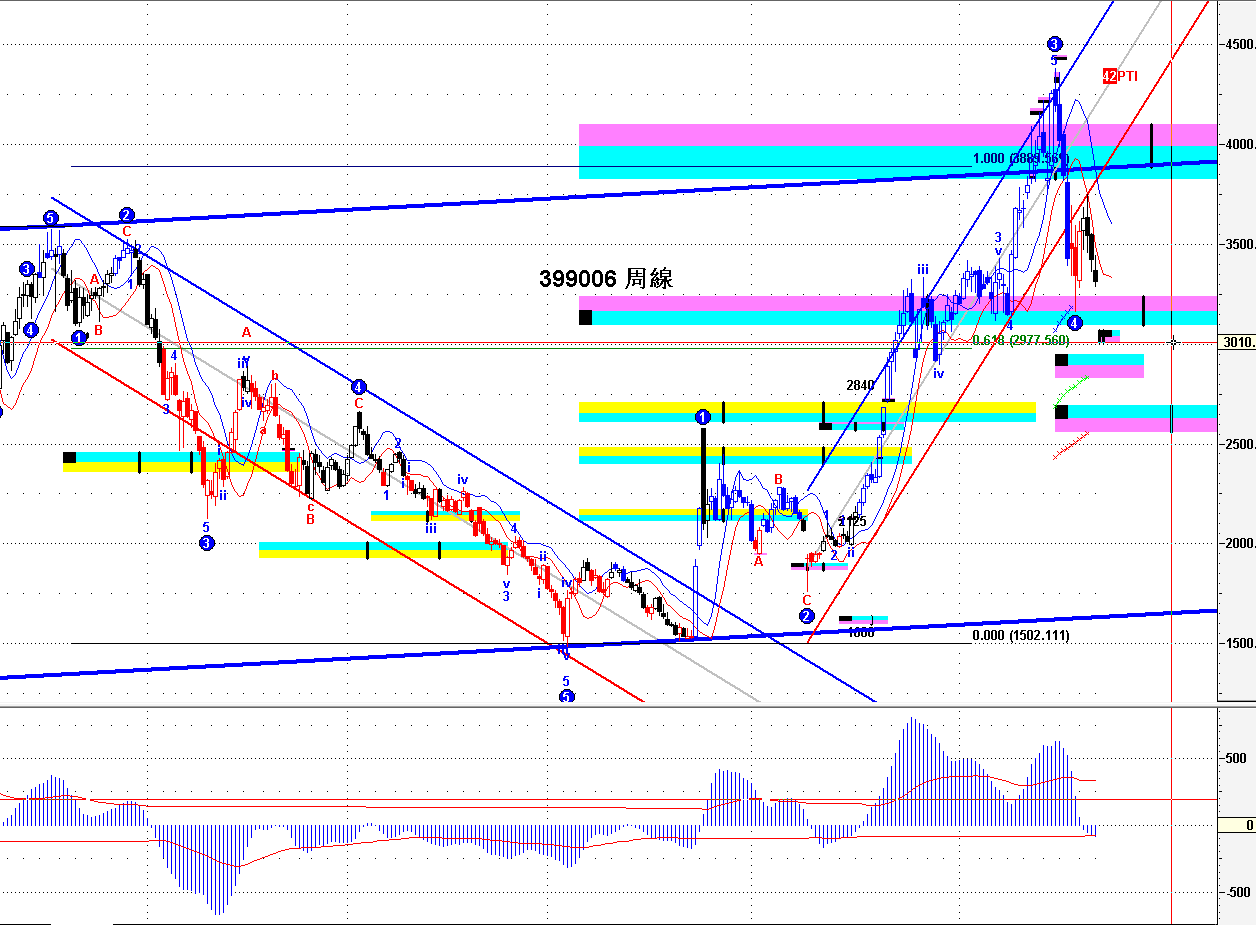The width and height of the screenshot is (1256, 925).
Task: Select circled wave 3 marker above the chart peak
Action: (1055, 44)
